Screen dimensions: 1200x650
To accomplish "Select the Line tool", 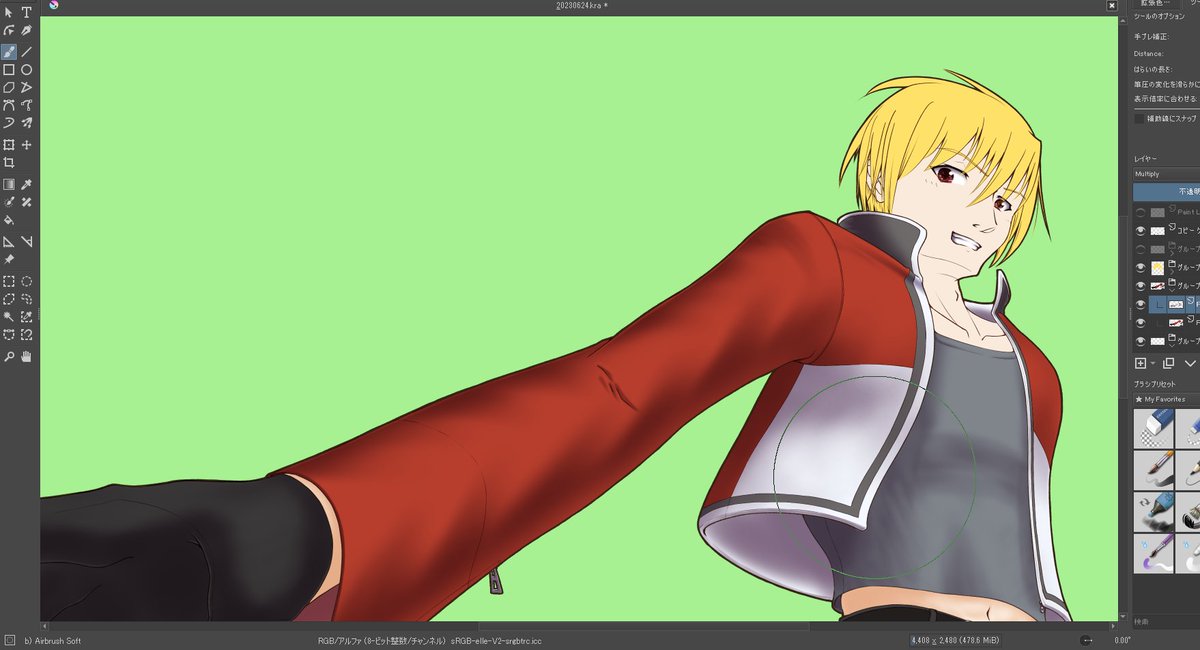I will [27, 51].
